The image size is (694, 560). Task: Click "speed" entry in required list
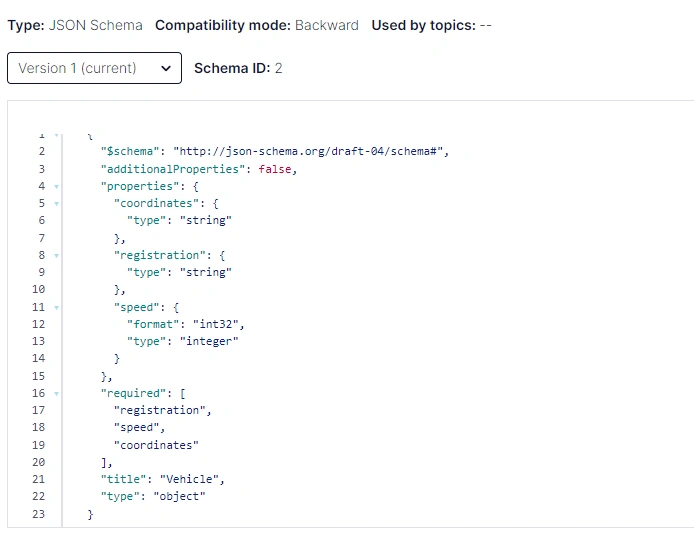[x=136, y=428]
